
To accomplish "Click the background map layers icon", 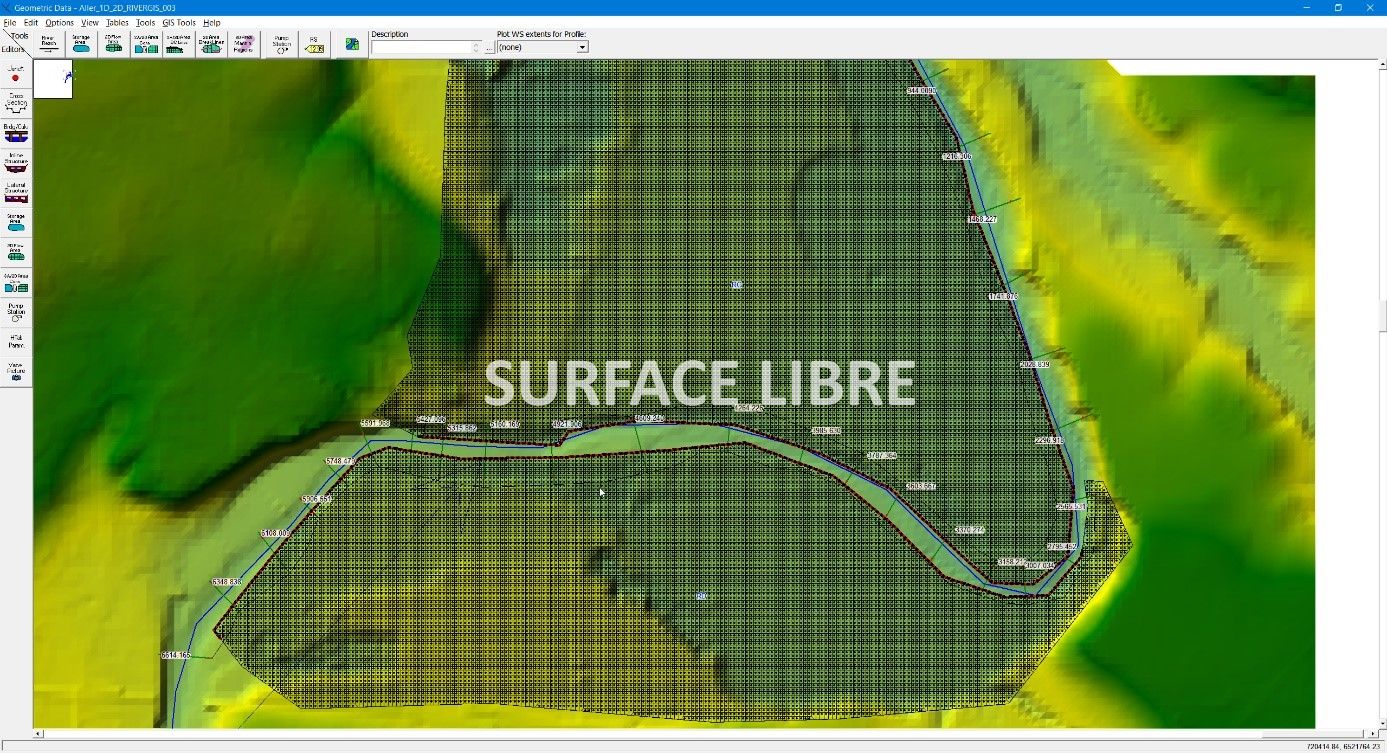I will (352, 44).
